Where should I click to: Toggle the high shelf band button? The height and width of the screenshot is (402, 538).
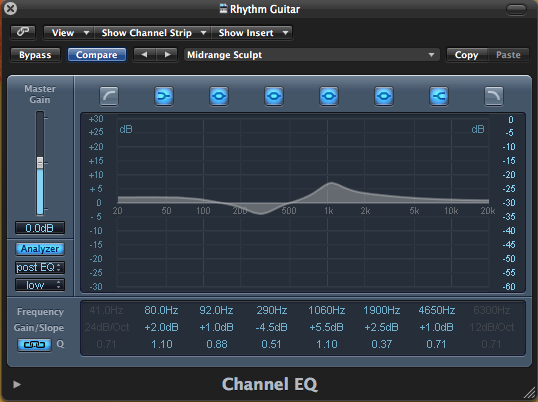coord(439,96)
